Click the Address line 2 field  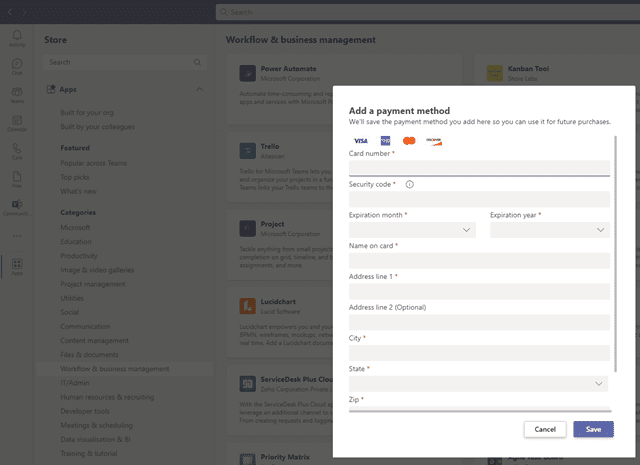pyautogui.click(x=479, y=323)
